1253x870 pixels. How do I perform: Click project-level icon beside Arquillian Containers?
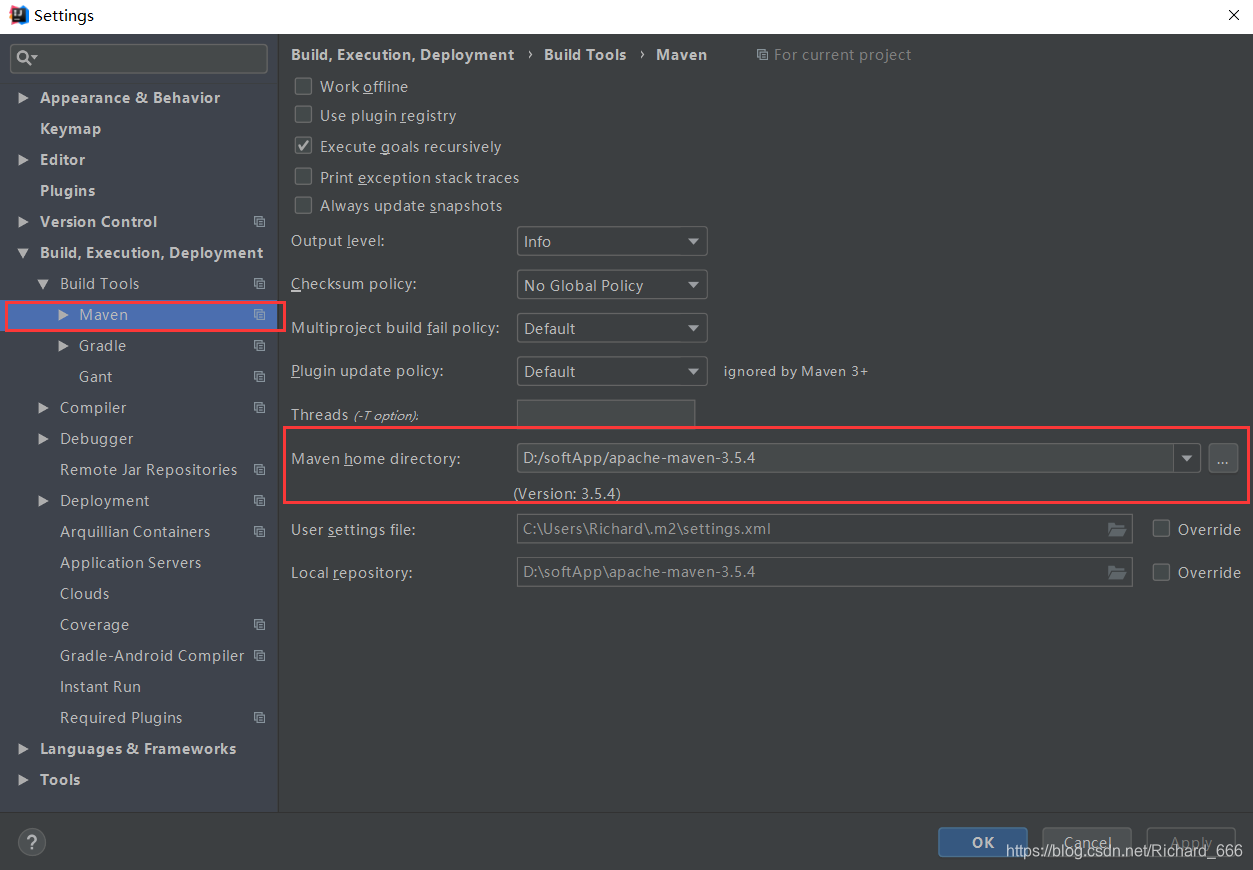coord(259,532)
